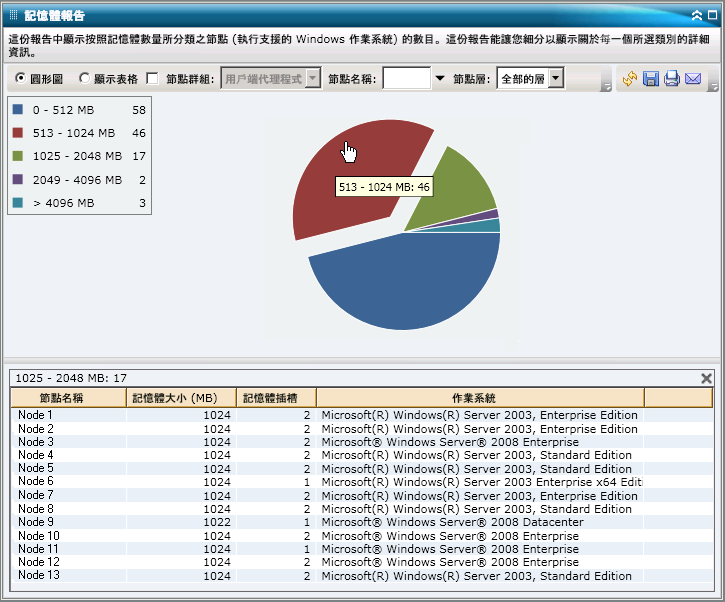Click the teal > 4096 MB legend swatch
Image resolution: width=725 pixels, height=602 pixels.
(x=18, y=203)
